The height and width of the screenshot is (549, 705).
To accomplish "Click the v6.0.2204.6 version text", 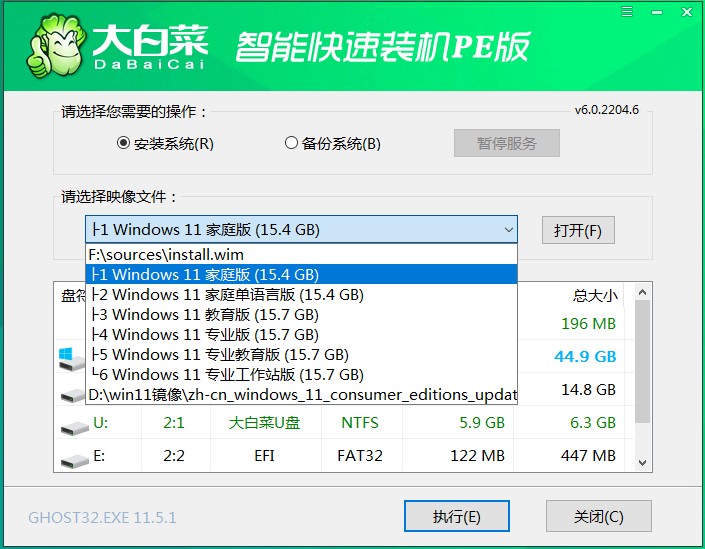I will [607, 110].
